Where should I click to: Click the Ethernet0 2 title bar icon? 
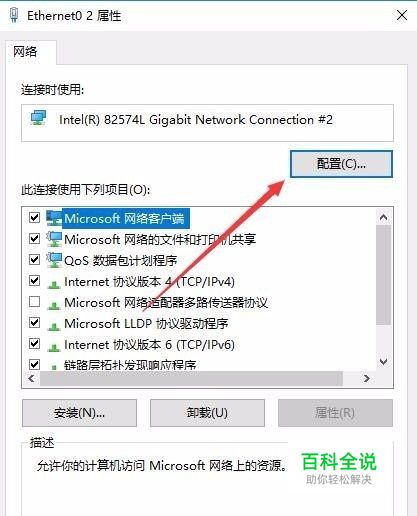(x=14, y=15)
